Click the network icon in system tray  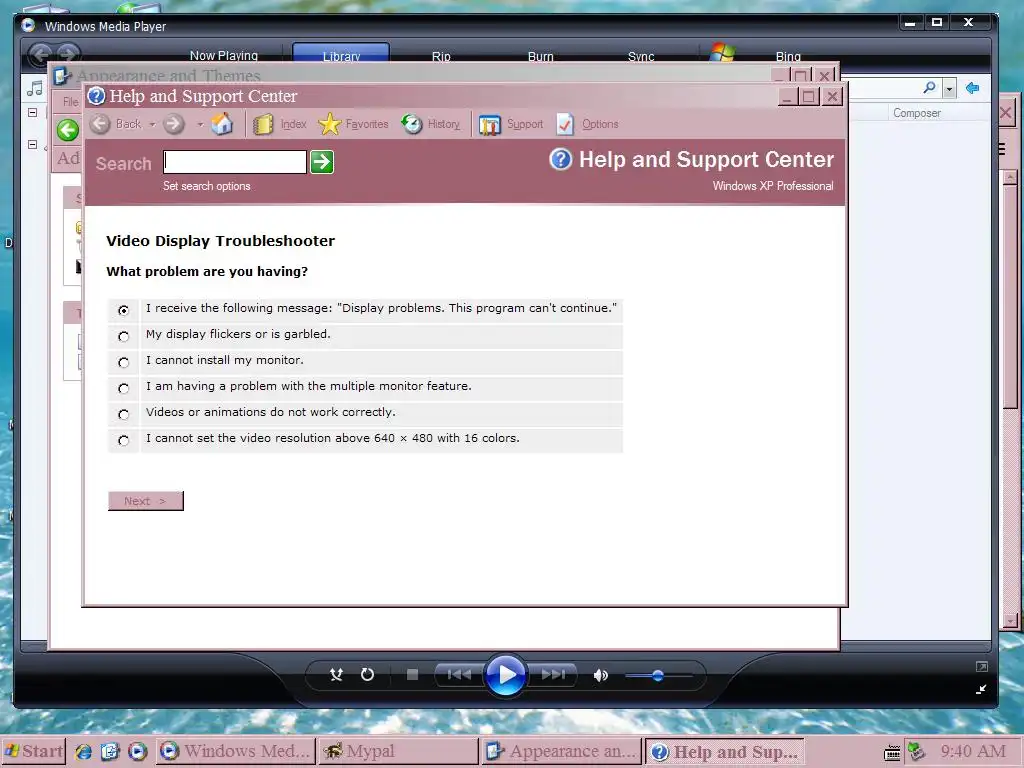[x=916, y=752]
